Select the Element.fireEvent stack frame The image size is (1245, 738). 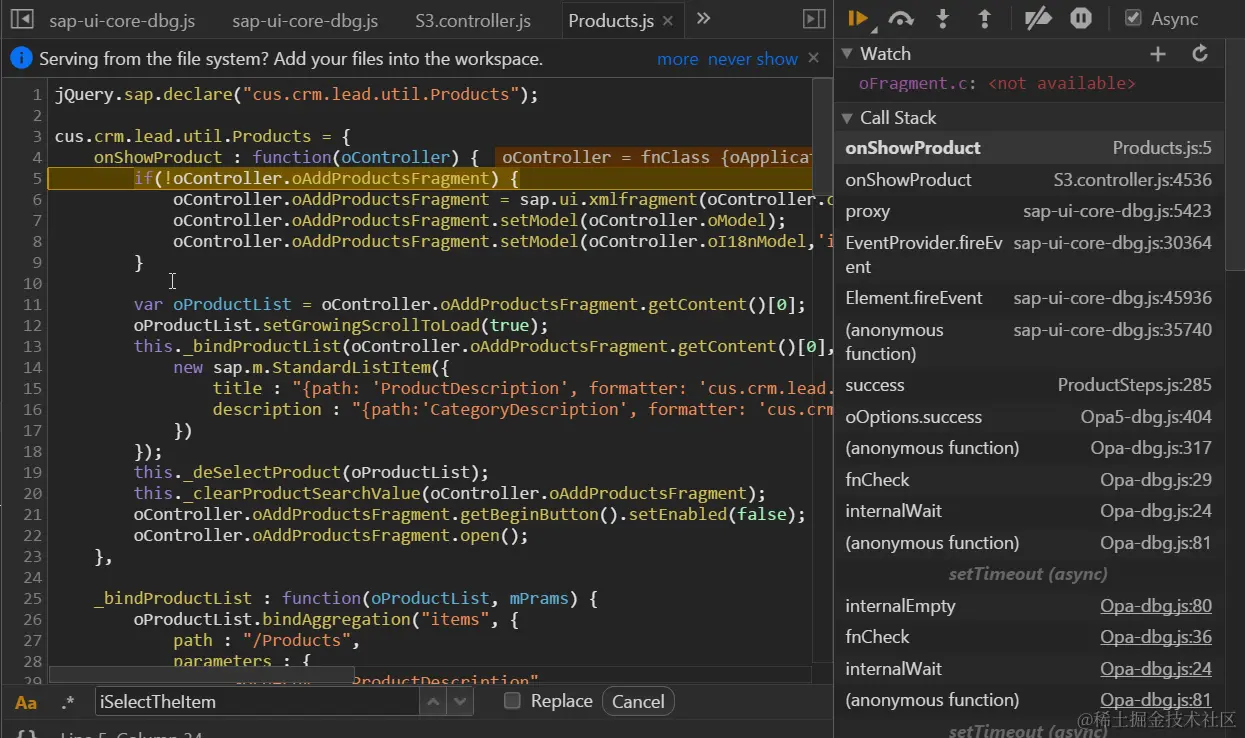(1028, 298)
